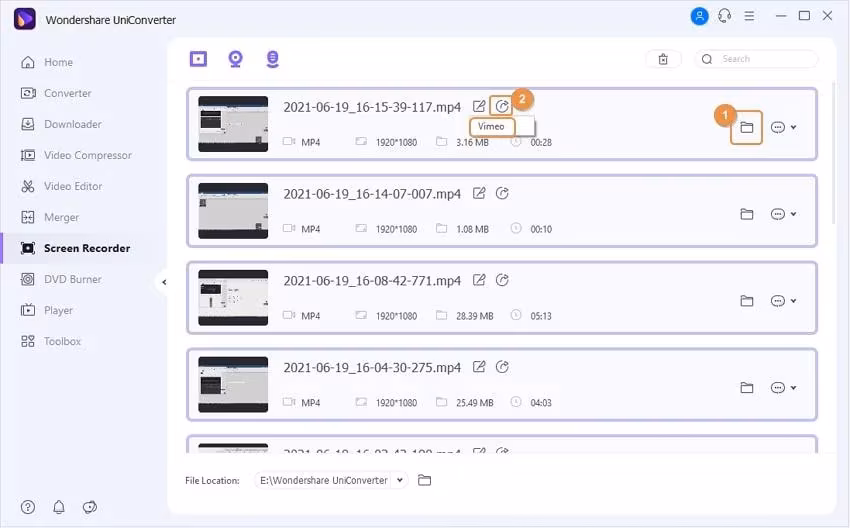The height and width of the screenshot is (528, 850).
Task: Rename 2021-06-19_16-08-42-771.mp4 with edit icon
Action: click(x=479, y=280)
